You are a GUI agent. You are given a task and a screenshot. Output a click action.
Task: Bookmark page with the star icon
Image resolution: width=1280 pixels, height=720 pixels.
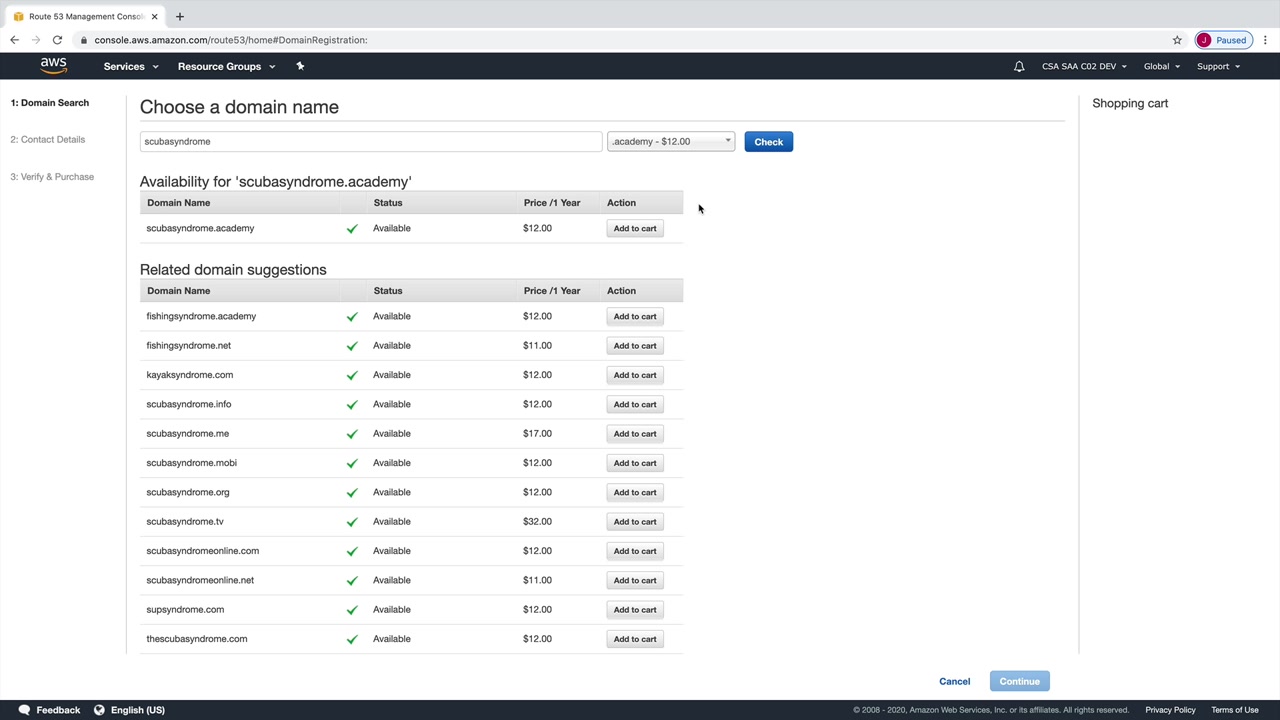(x=1177, y=40)
